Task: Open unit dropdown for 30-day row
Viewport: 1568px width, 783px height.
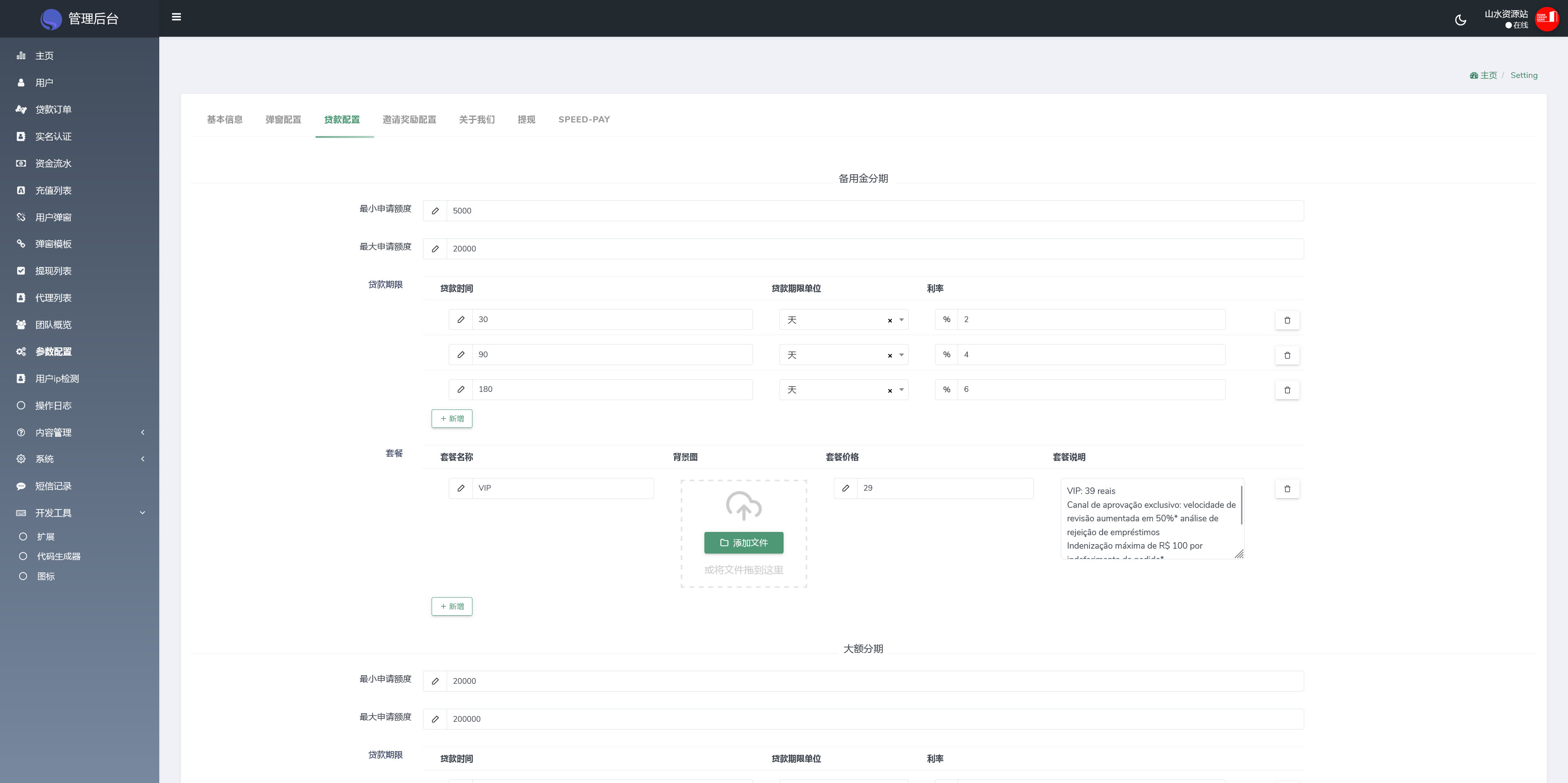Action: (x=902, y=320)
